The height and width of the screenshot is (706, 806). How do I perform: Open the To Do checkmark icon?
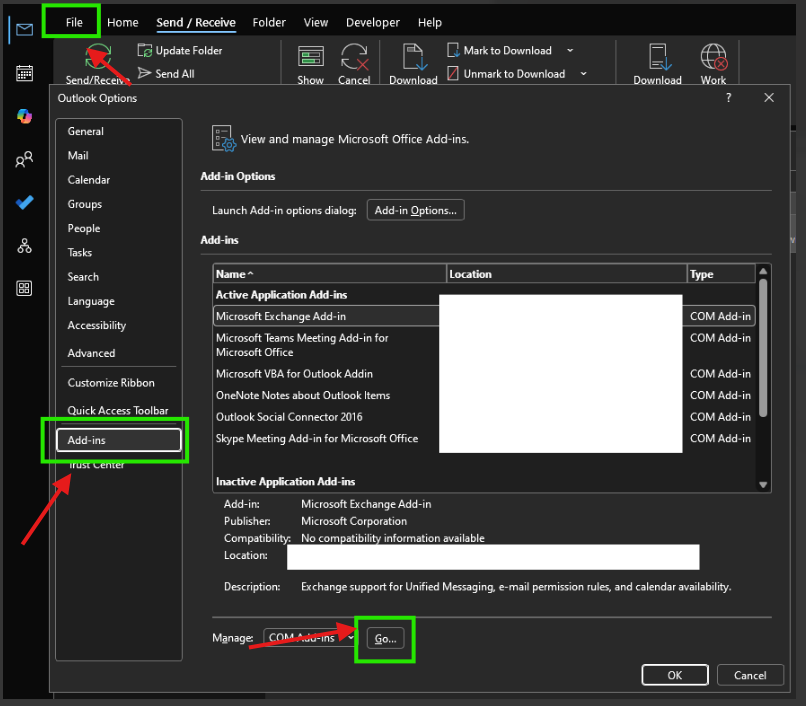coord(24,203)
